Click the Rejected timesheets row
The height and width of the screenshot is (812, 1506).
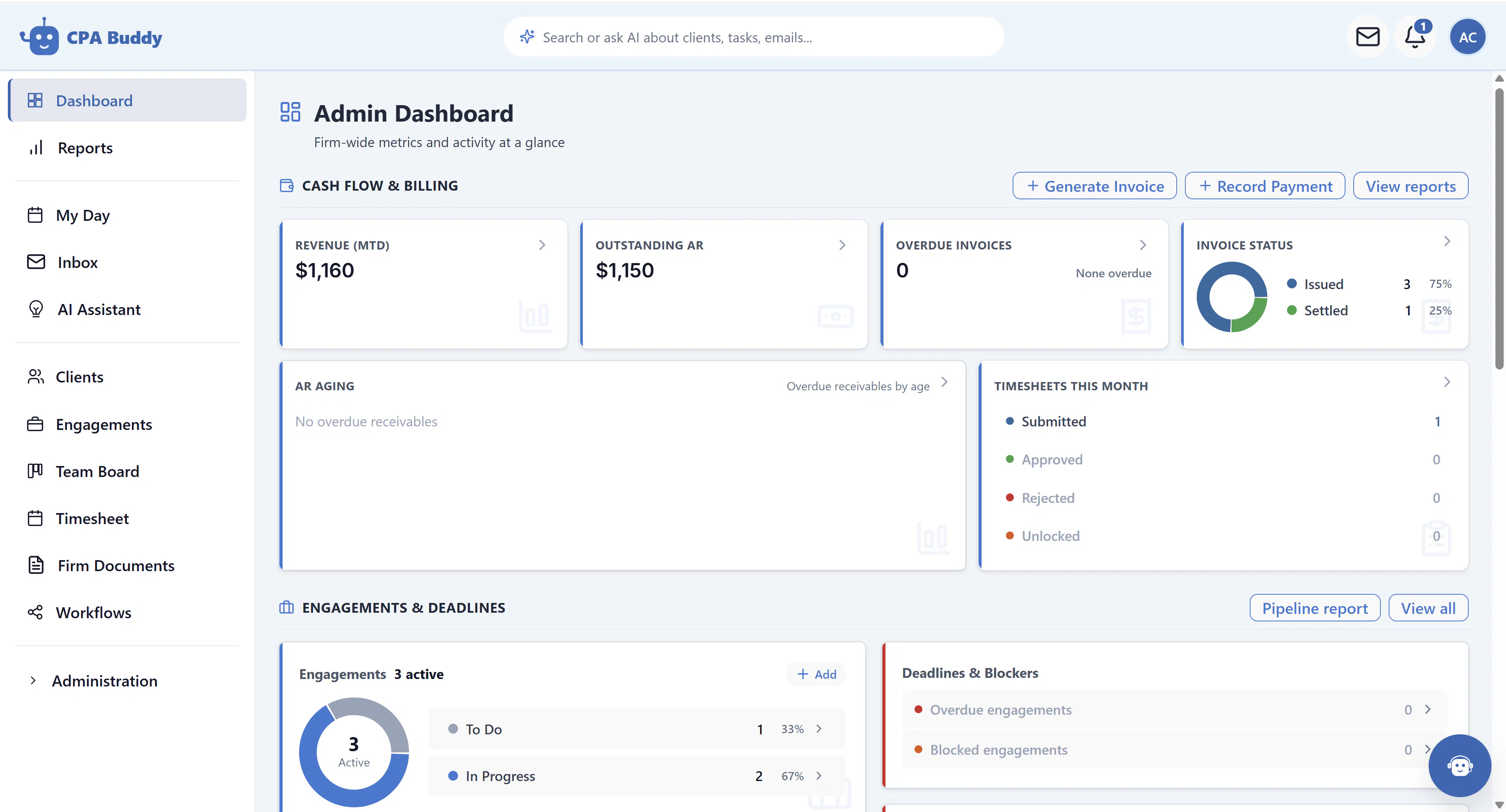tap(1223, 498)
